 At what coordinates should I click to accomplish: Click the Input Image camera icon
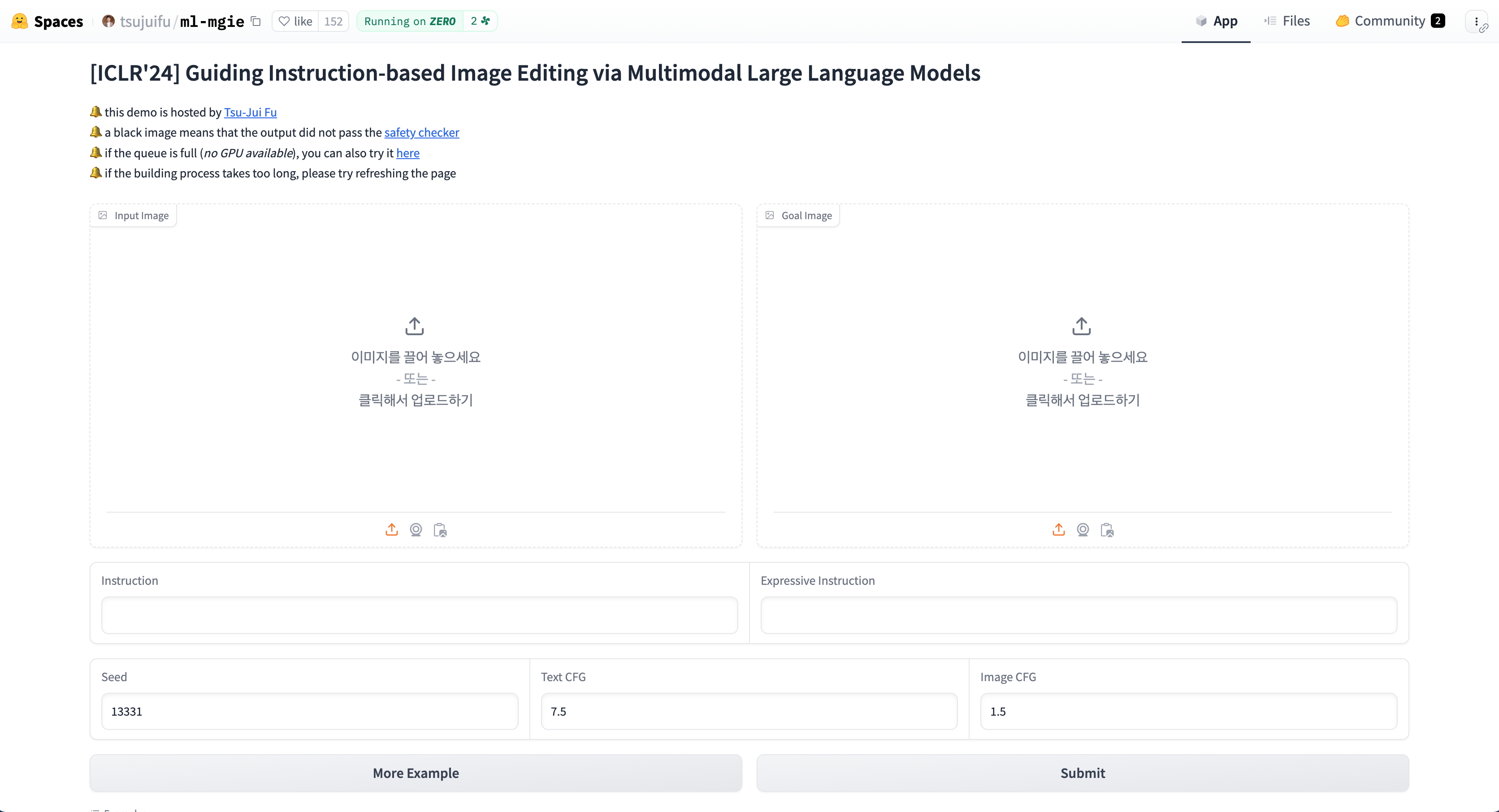click(415, 530)
